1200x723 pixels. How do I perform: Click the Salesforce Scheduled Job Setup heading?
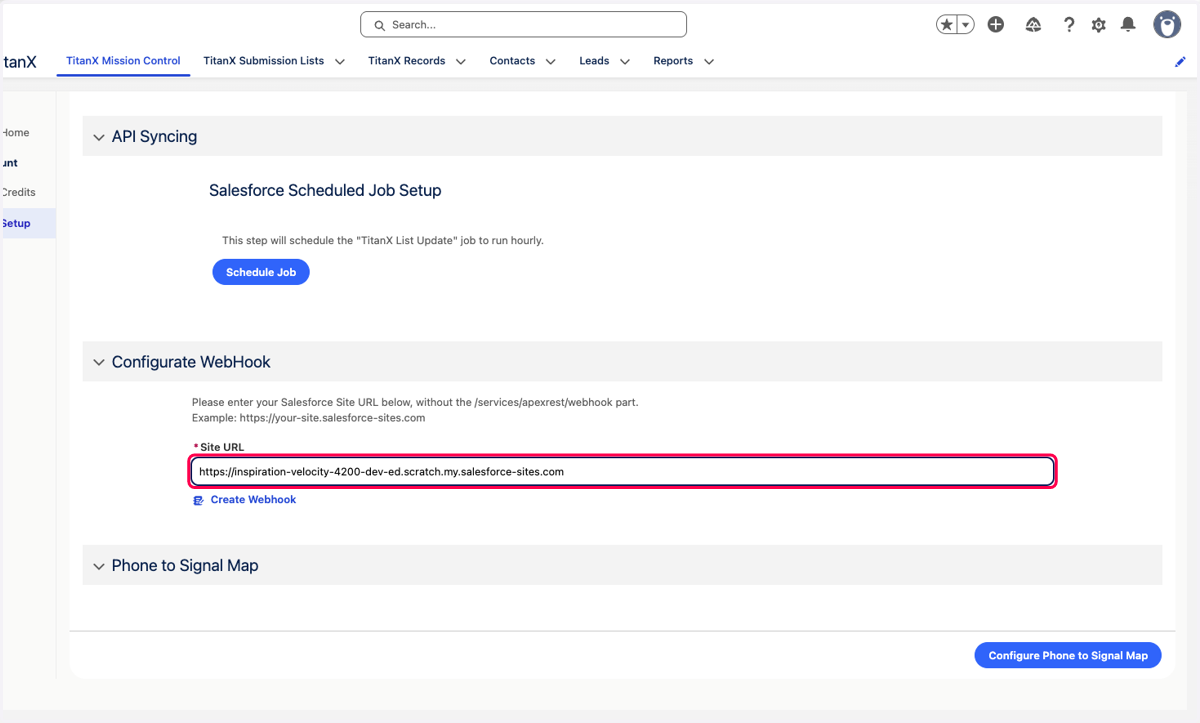coord(325,190)
